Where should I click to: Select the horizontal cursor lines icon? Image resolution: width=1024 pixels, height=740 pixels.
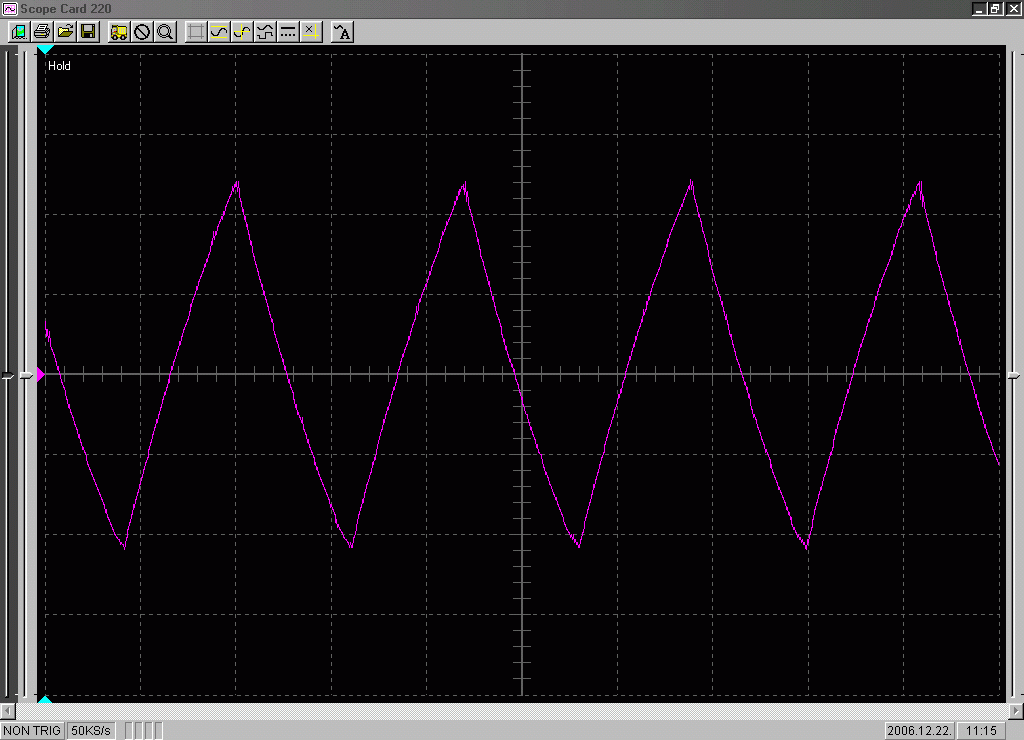pos(219,31)
